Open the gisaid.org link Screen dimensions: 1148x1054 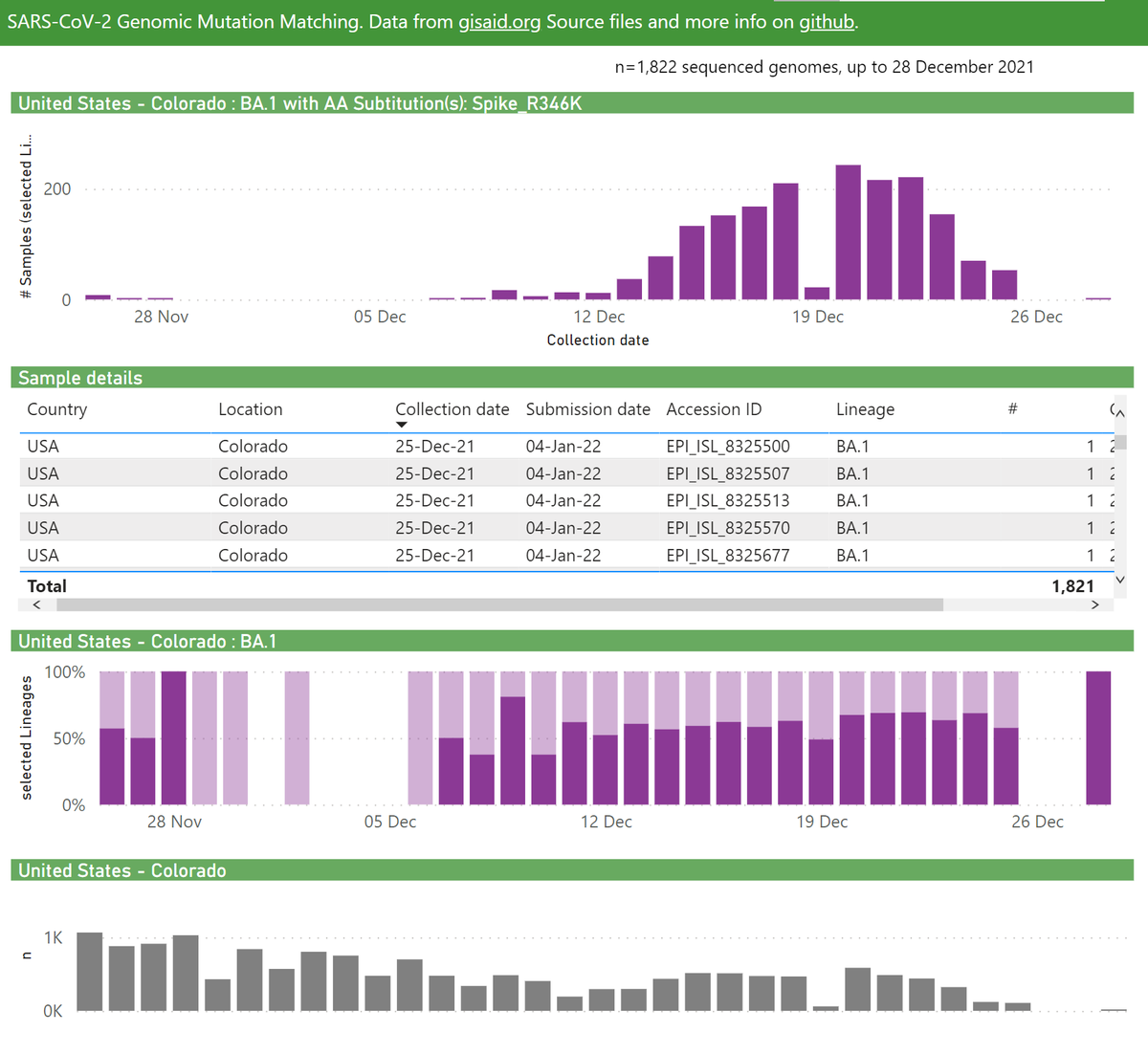[499, 21]
